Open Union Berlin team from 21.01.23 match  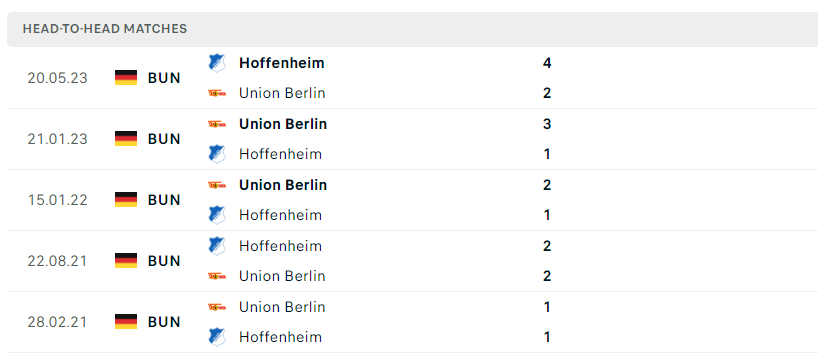[x=283, y=124]
